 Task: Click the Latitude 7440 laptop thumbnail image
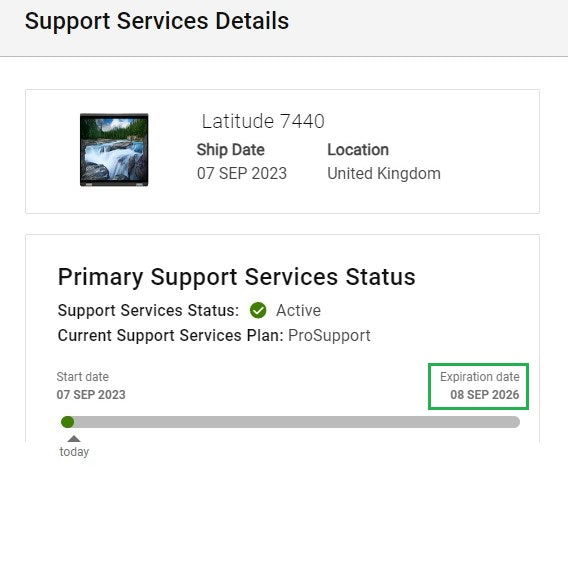pos(114,150)
